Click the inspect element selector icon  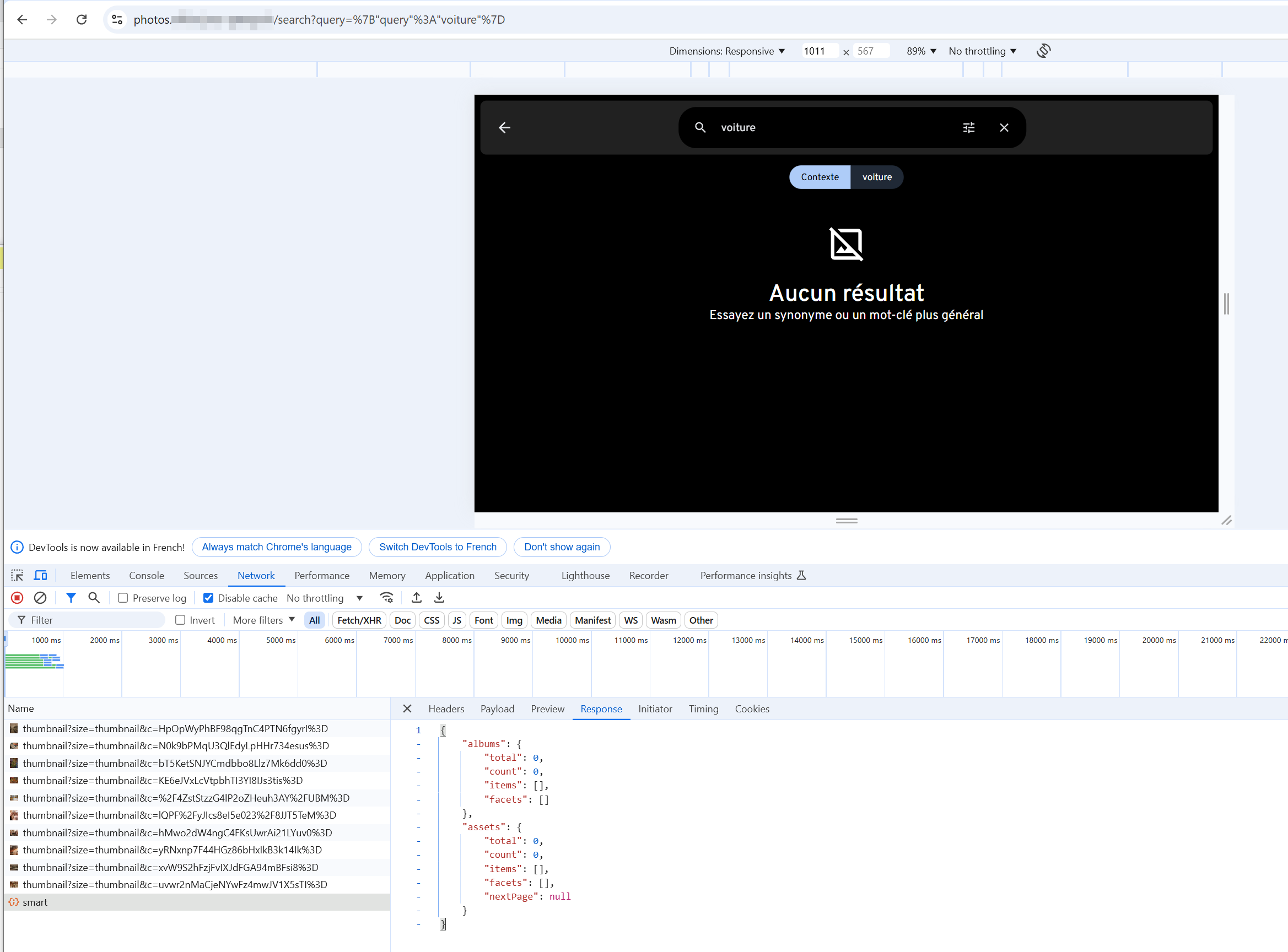click(x=17, y=575)
